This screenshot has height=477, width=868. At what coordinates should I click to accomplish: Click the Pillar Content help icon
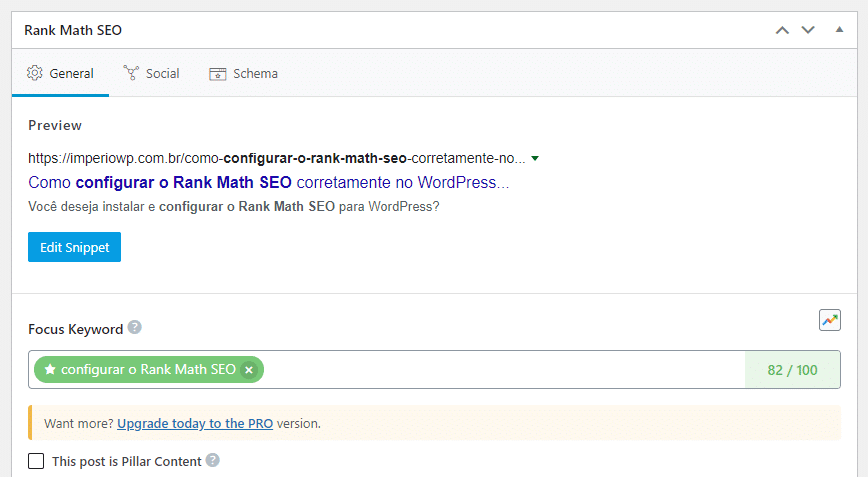(x=212, y=461)
